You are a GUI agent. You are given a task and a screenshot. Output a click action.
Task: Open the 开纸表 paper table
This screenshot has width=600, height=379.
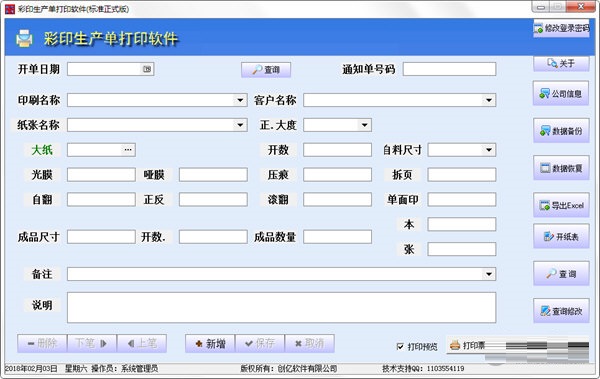coord(561,236)
